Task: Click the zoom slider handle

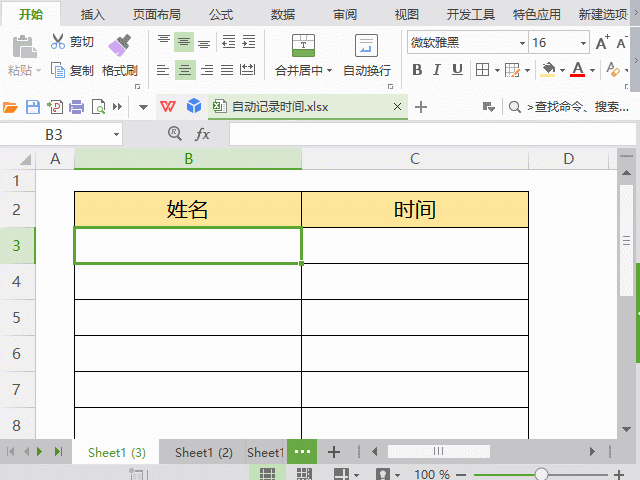Action: (x=541, y=474)
